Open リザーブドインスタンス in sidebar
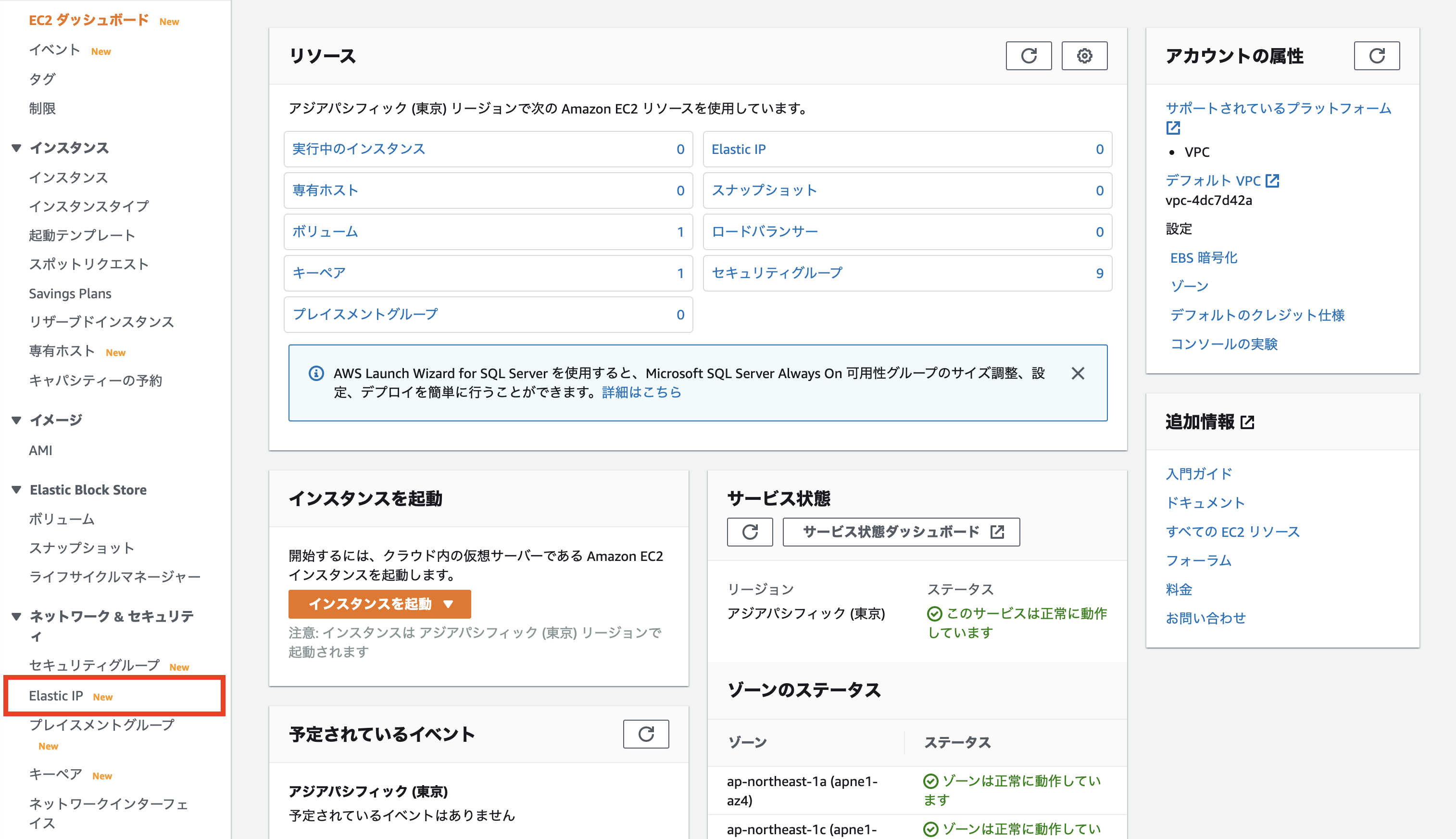 pyautogui.click(x=101, y=321)
